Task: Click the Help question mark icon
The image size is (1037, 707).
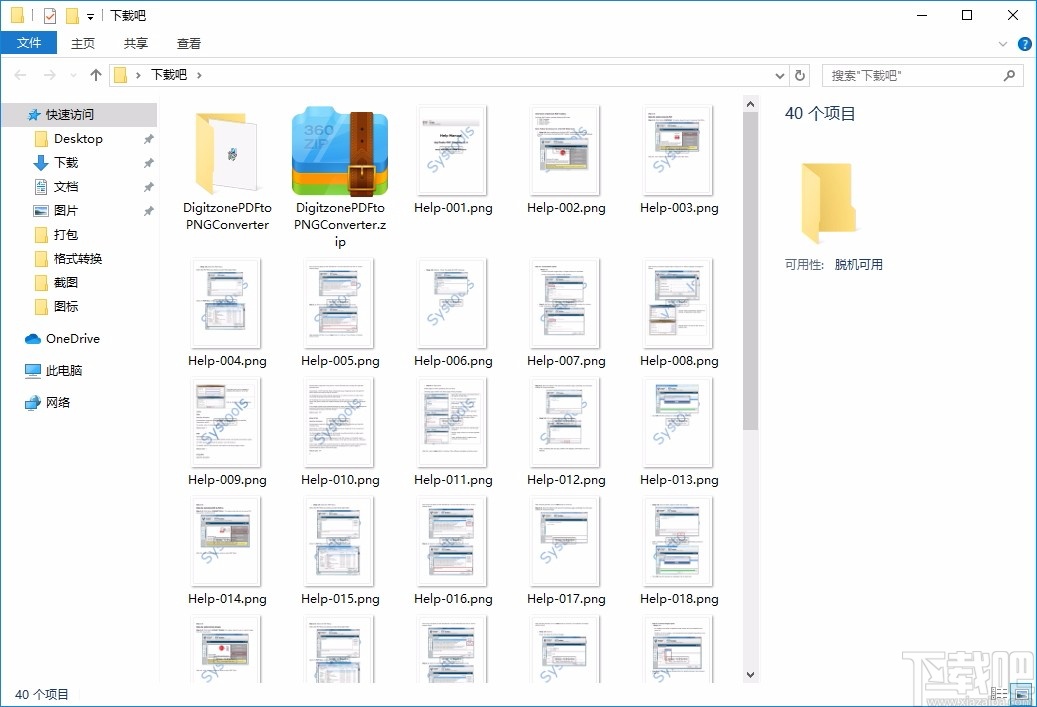Action: [x=1022, y=43]
